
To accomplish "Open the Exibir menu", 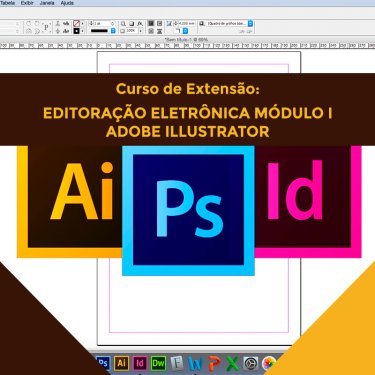I will tap(27, 3).
